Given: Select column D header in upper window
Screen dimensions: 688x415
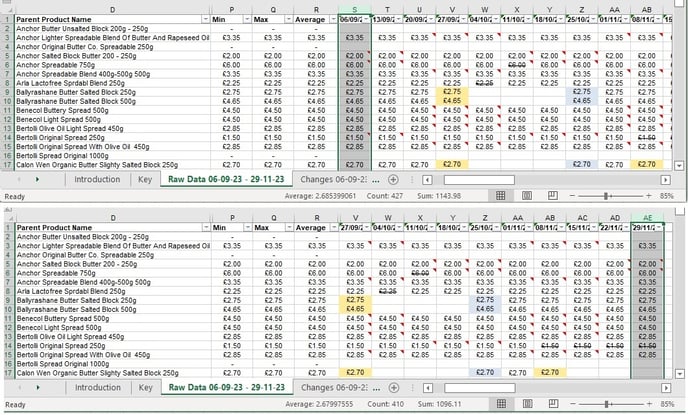Looking at the screenshot, I should [x=113, y=10].
